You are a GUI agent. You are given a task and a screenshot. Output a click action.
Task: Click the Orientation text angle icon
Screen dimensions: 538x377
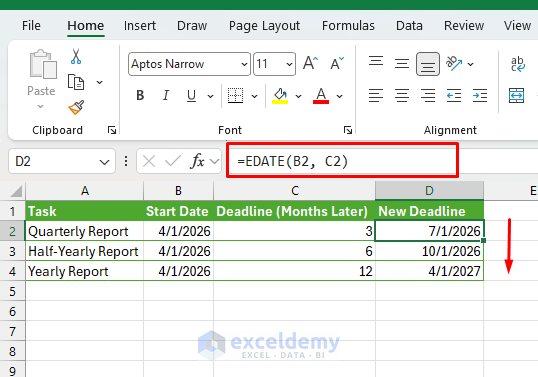pos(454,63)
